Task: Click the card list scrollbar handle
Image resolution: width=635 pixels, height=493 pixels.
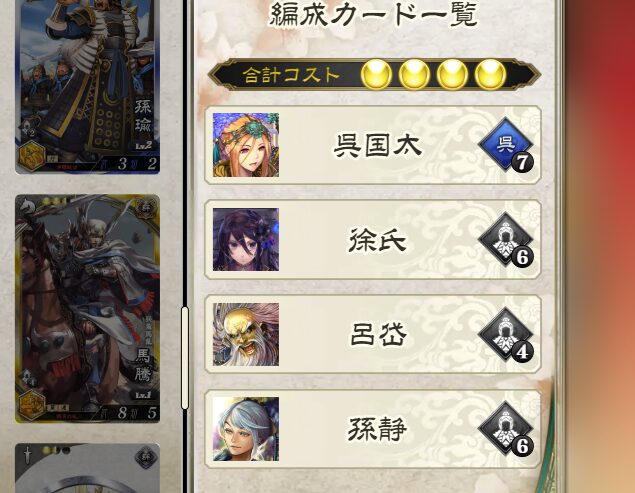Action: (185, 358)
